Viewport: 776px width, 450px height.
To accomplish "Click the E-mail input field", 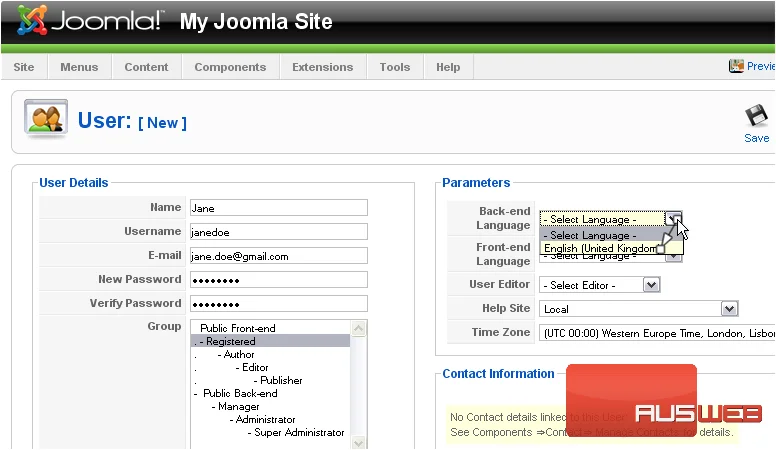I will click(279, 256).
